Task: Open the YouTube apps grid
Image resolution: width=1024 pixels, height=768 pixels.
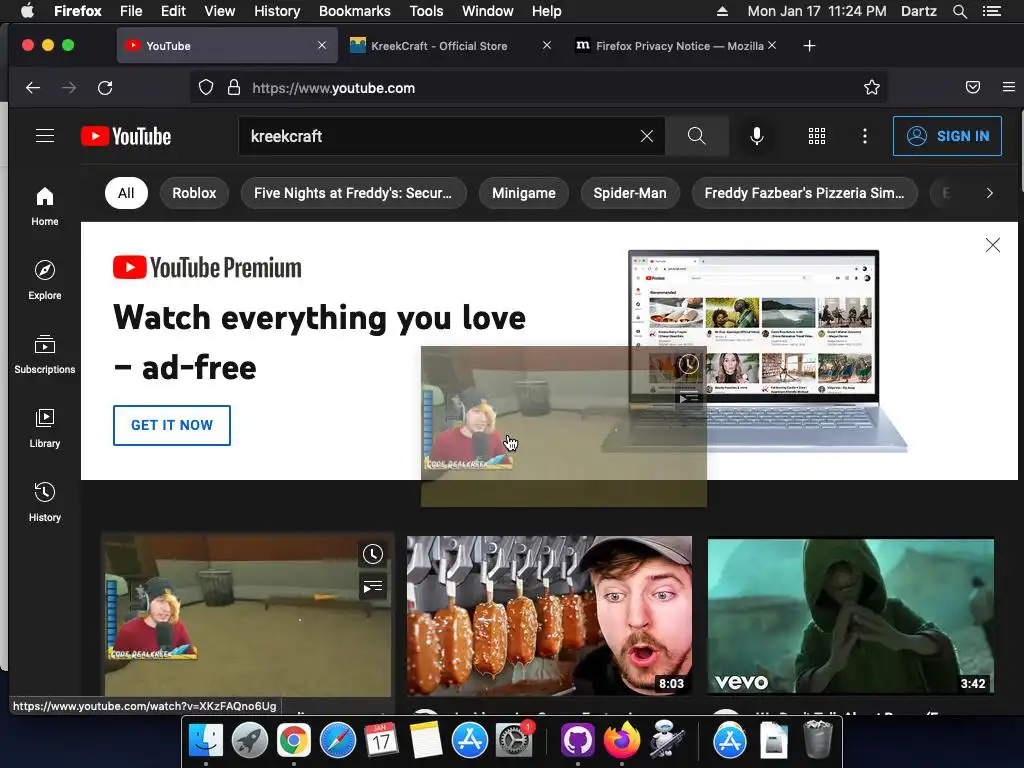Action: pyautogui.click(x=816, y=136)
